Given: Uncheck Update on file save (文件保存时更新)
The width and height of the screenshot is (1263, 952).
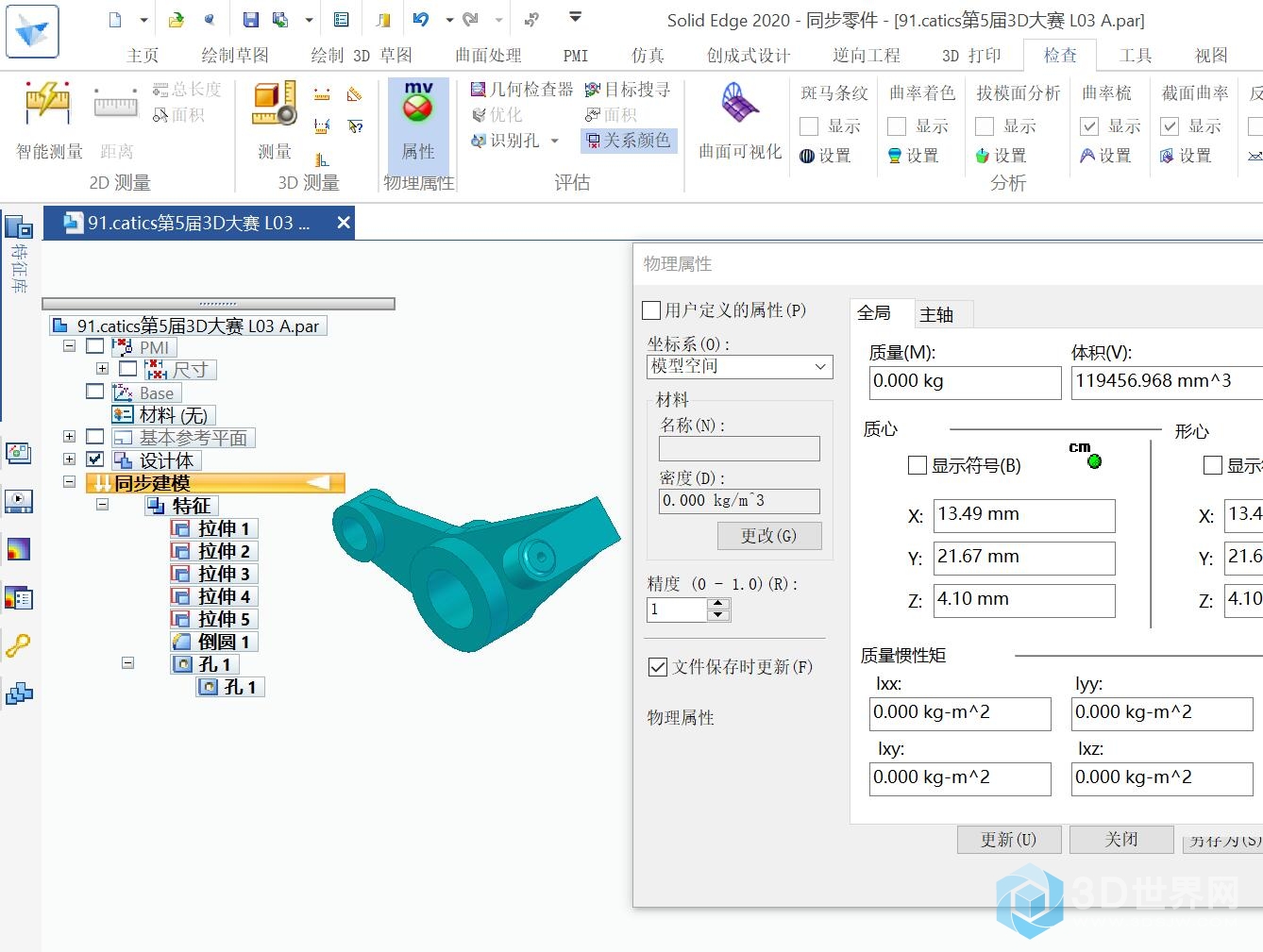Looking at the screenshot, I should 658,667.
